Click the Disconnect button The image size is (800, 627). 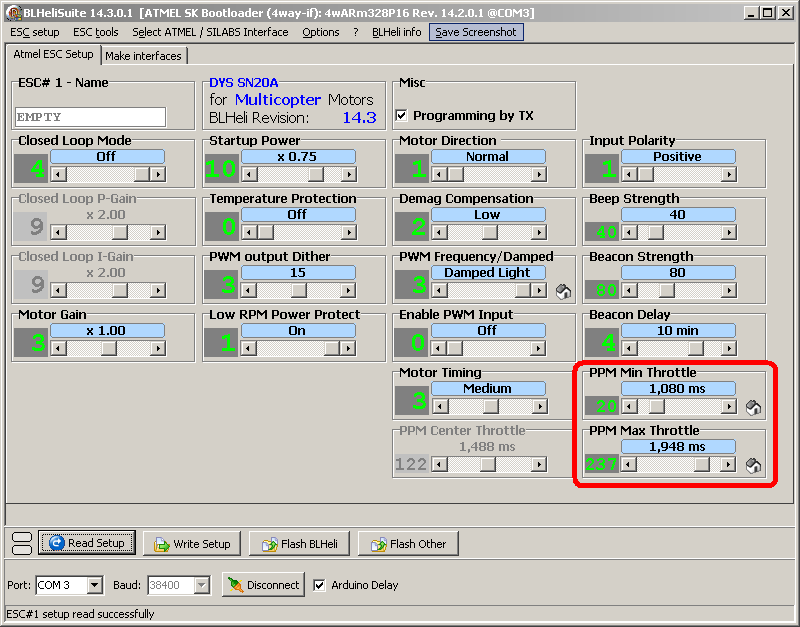tap(263, 585)
